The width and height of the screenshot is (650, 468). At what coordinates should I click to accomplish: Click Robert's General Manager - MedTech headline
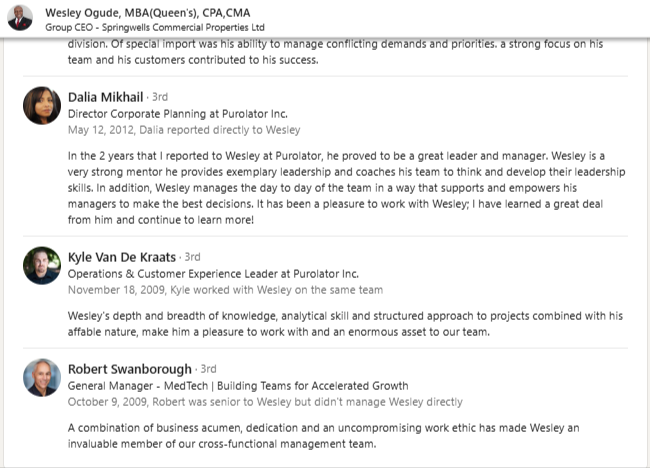point(237,386)
